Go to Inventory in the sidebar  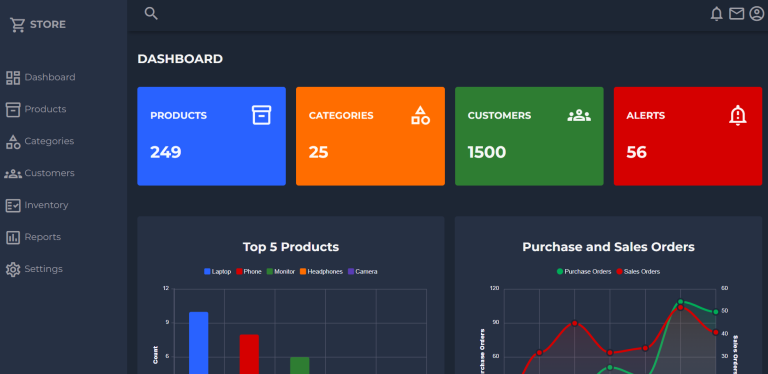37,205
